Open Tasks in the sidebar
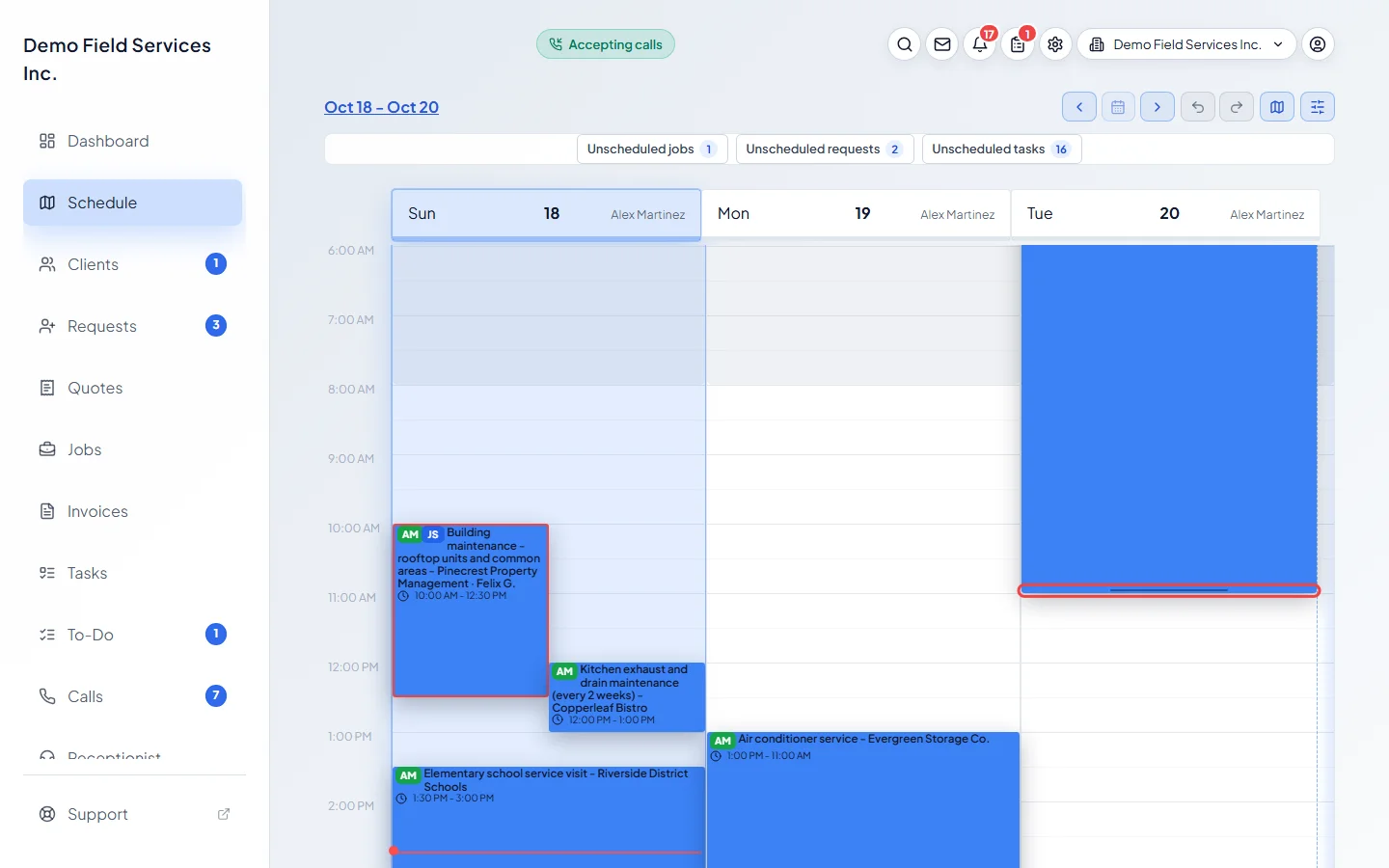This screenshot has width=1389, height=868. tap(133, 573)
